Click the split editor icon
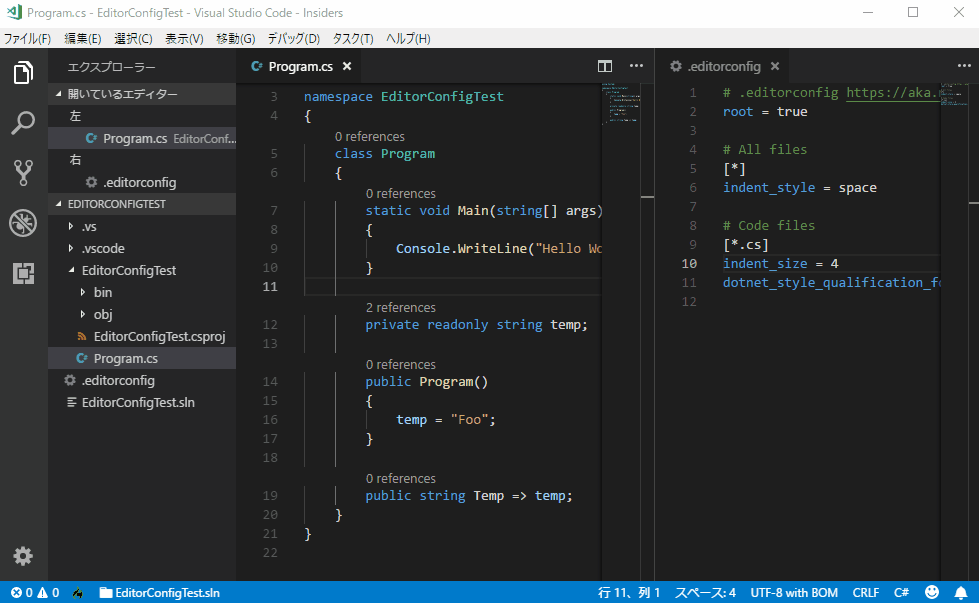This screenshot has height=603, width=979. coord(604,66)
